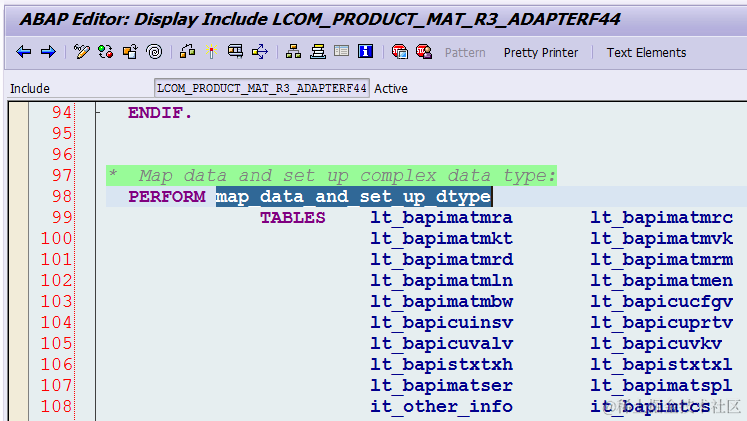Screen dimensions: 747x421
Task: Click it_other_info on line 108
Action: coord(442,406)
